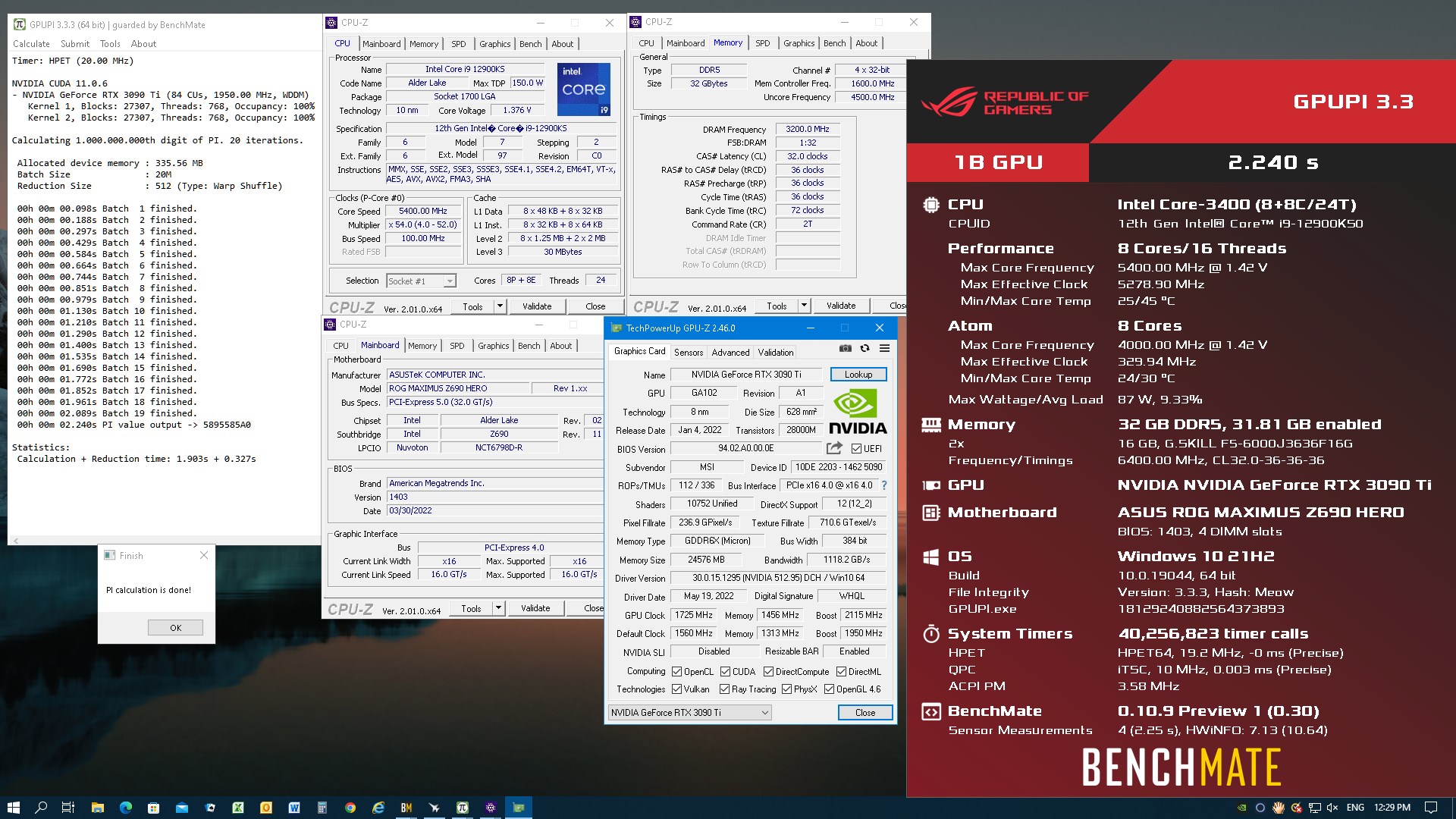1456x819 pixels.
Task: Open the notification center icon
Action: (1431, 808)
